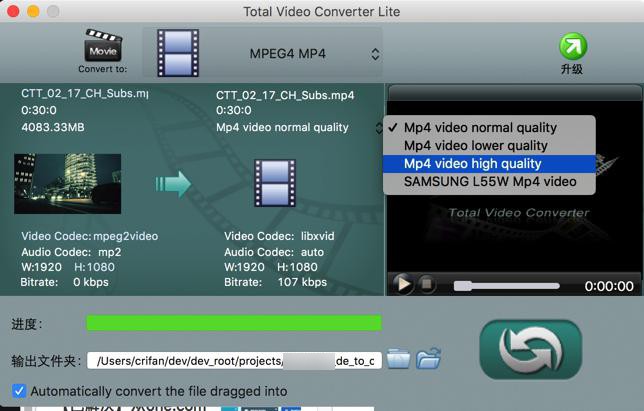Click the 0:00:00 playback time display

(x=609, y=286)
